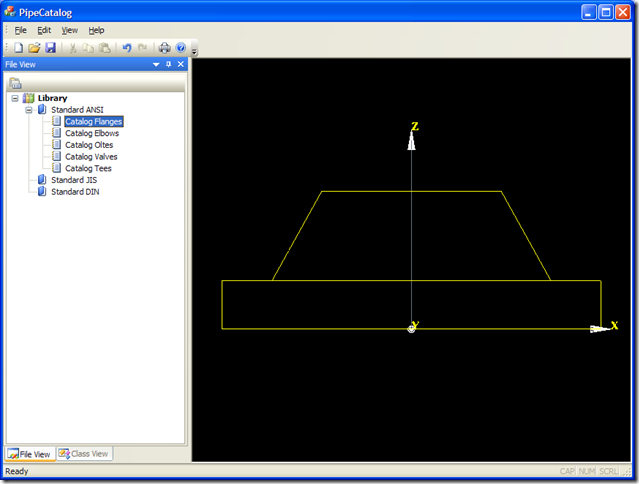Viewport: 639px width, 484px height.
Task: Click the File View panel toolbar icon
Action: point(15,83)
